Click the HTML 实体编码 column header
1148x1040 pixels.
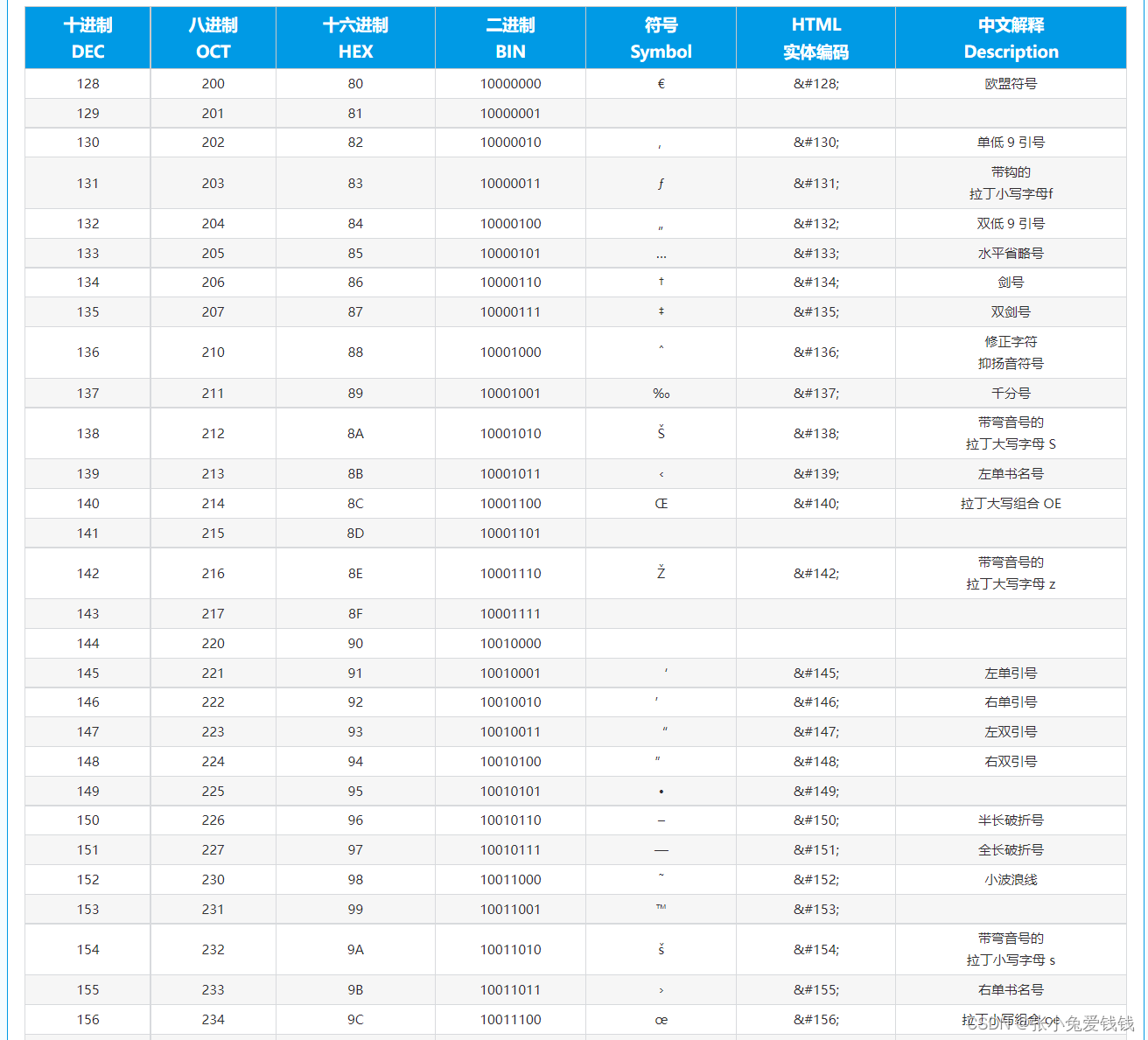click(815, 38)
